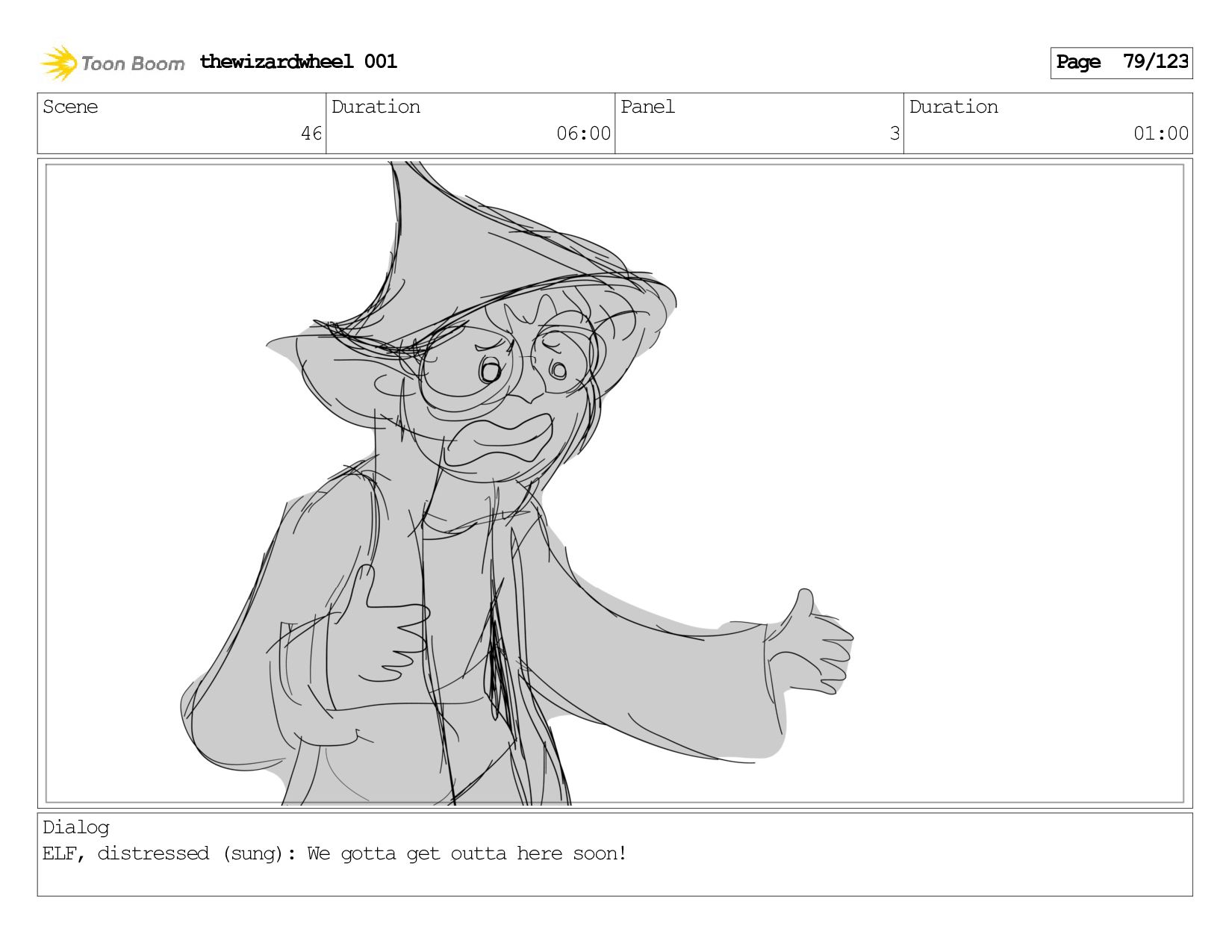Click the scene number 46

311,134
